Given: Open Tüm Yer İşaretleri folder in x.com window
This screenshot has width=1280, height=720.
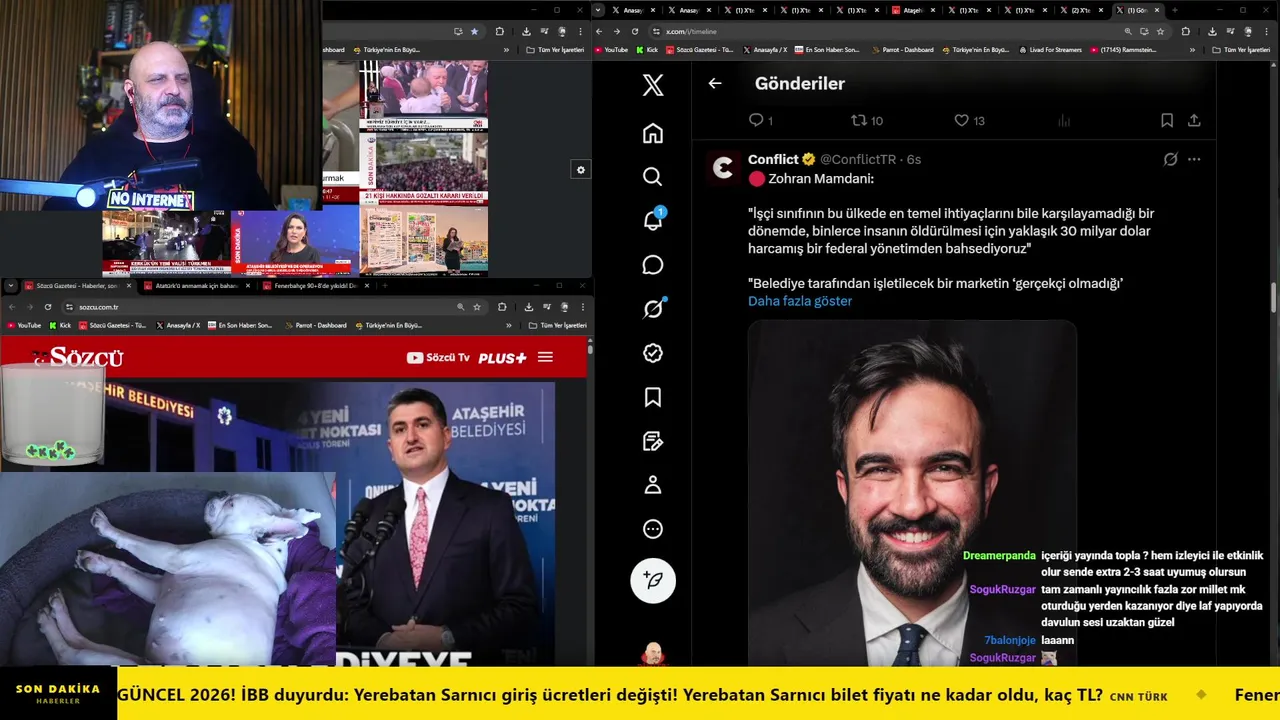Looking at the screenshot, I should pos(1241,49).
